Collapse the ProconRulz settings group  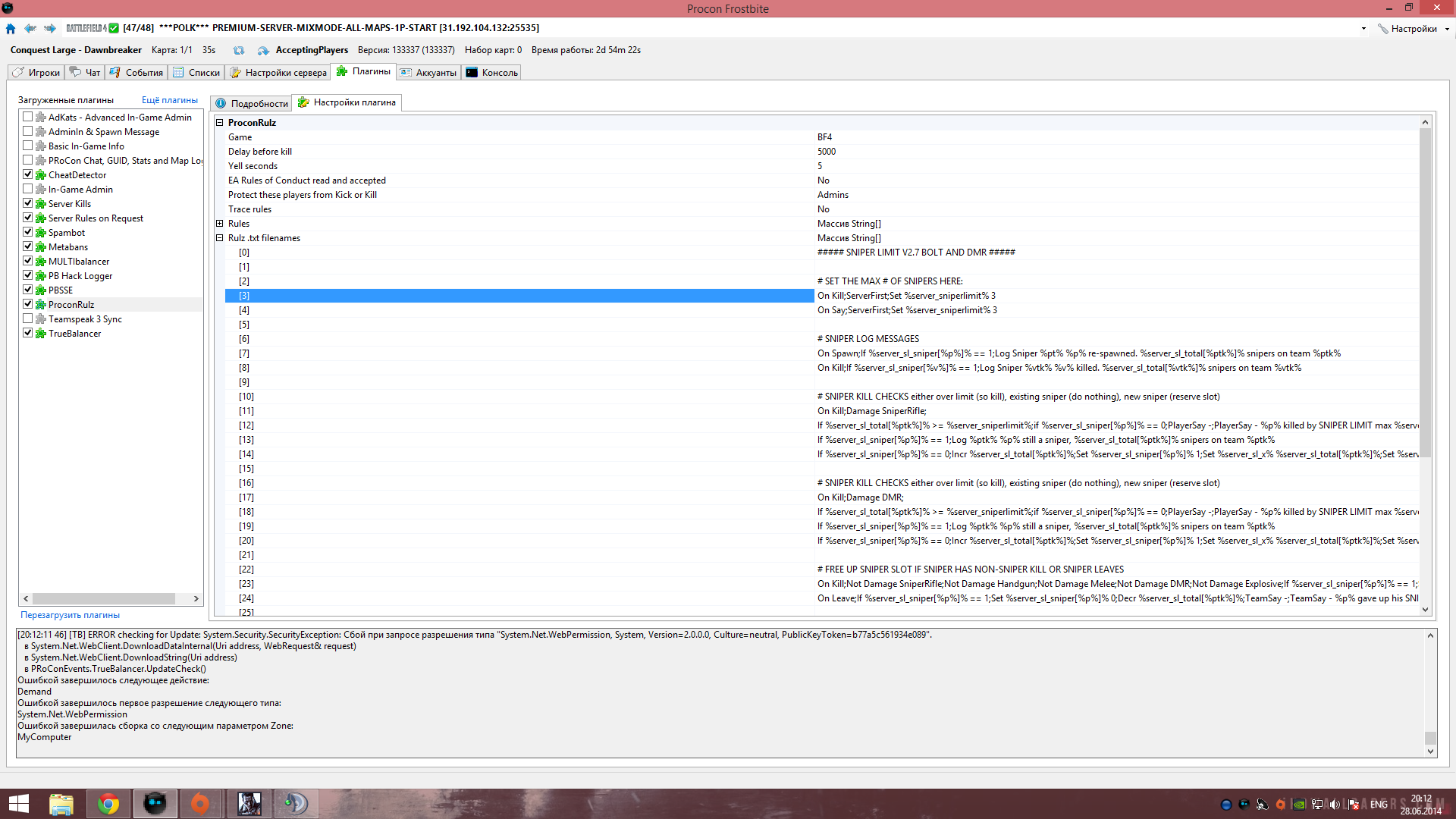tap(220, 123)
